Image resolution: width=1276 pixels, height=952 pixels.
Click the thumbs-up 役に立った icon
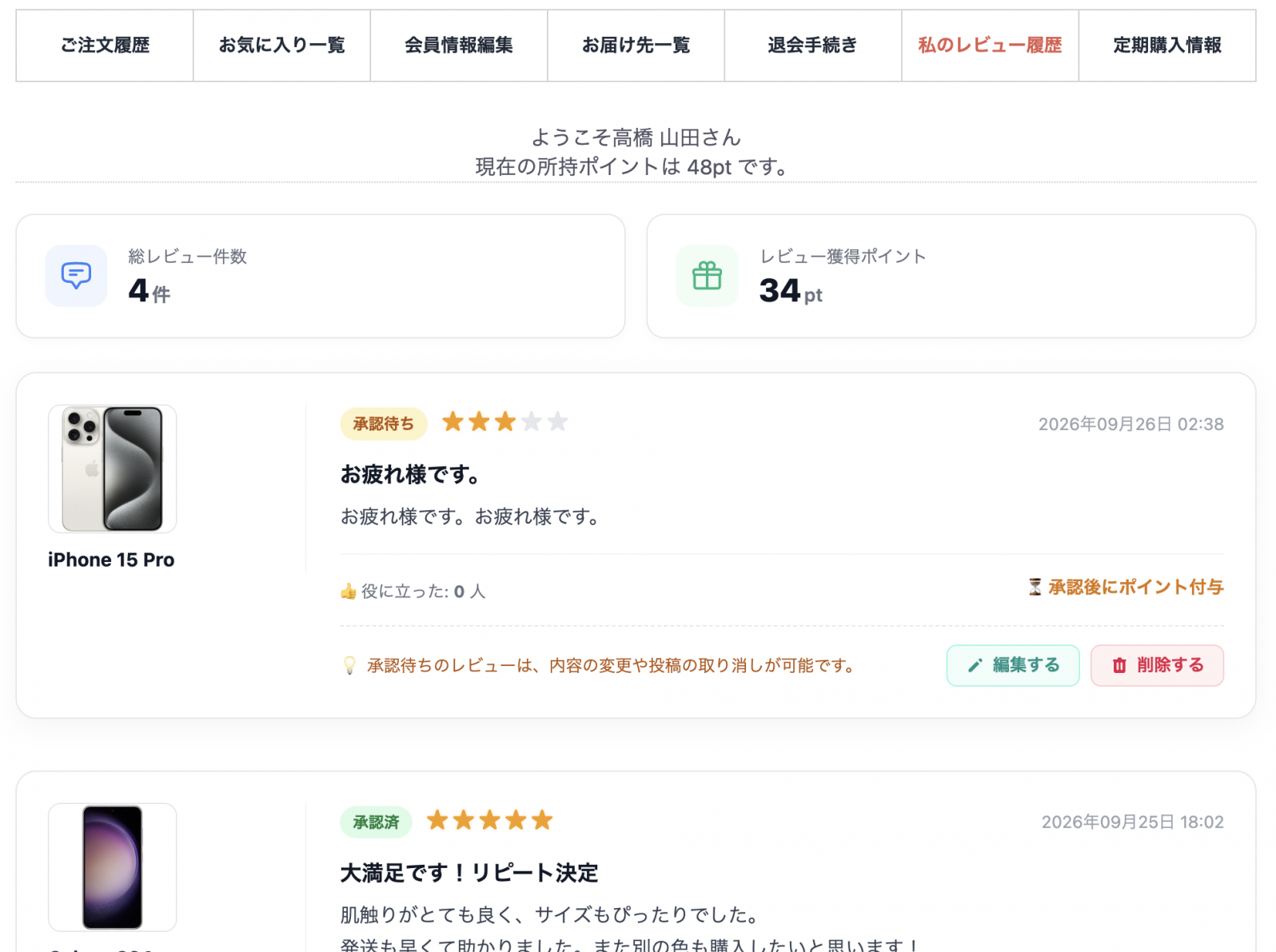[348, 592]
